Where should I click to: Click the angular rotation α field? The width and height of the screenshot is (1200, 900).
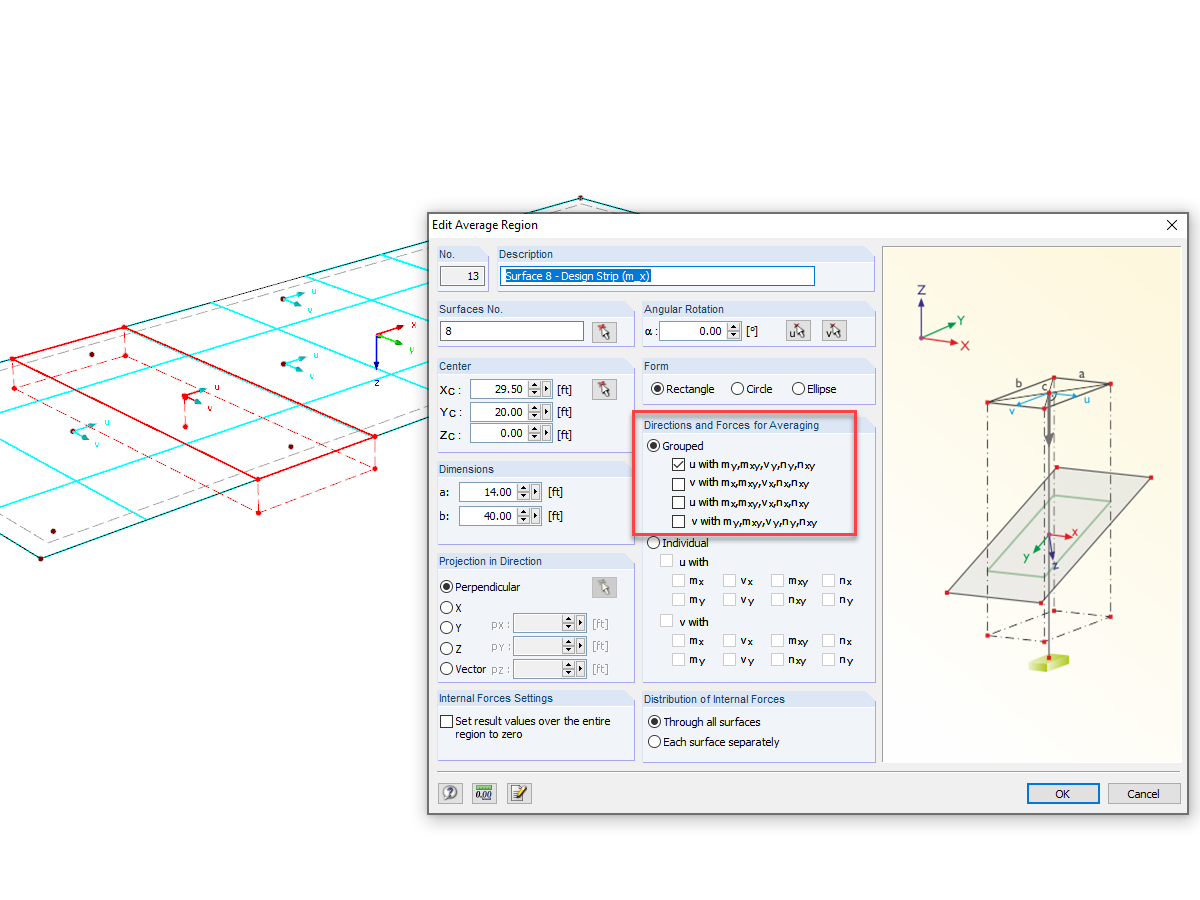(x=693, y=331)
